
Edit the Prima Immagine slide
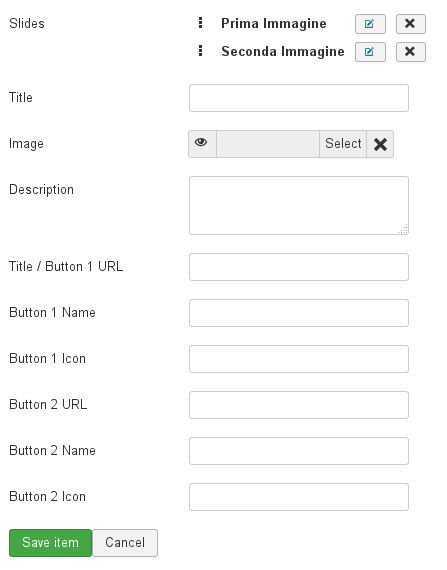point(370,24)
